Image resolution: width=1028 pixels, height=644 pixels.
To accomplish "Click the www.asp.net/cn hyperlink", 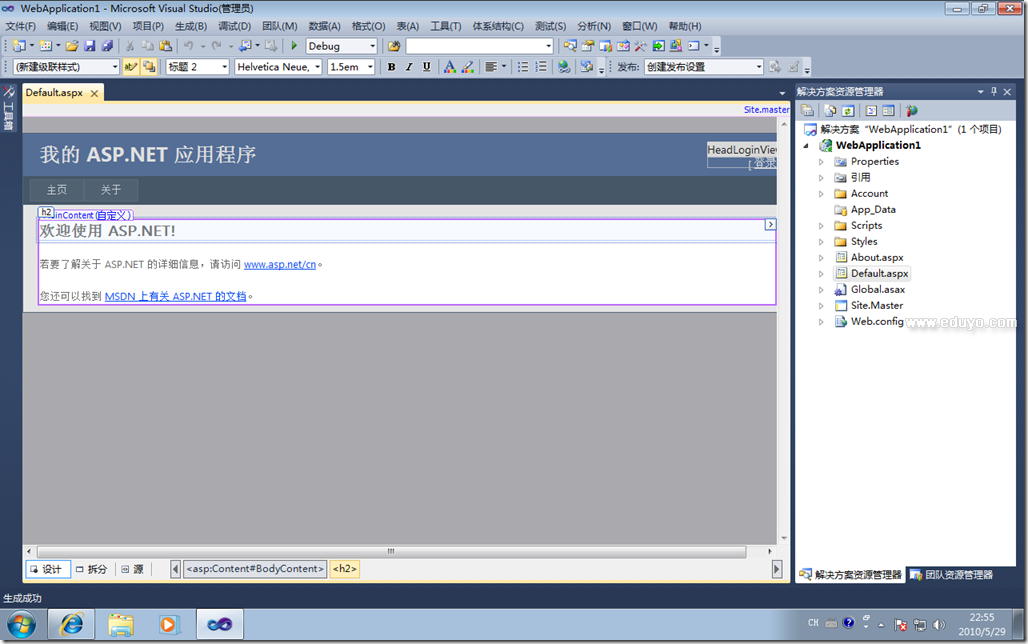I will [x=280, y=265].
